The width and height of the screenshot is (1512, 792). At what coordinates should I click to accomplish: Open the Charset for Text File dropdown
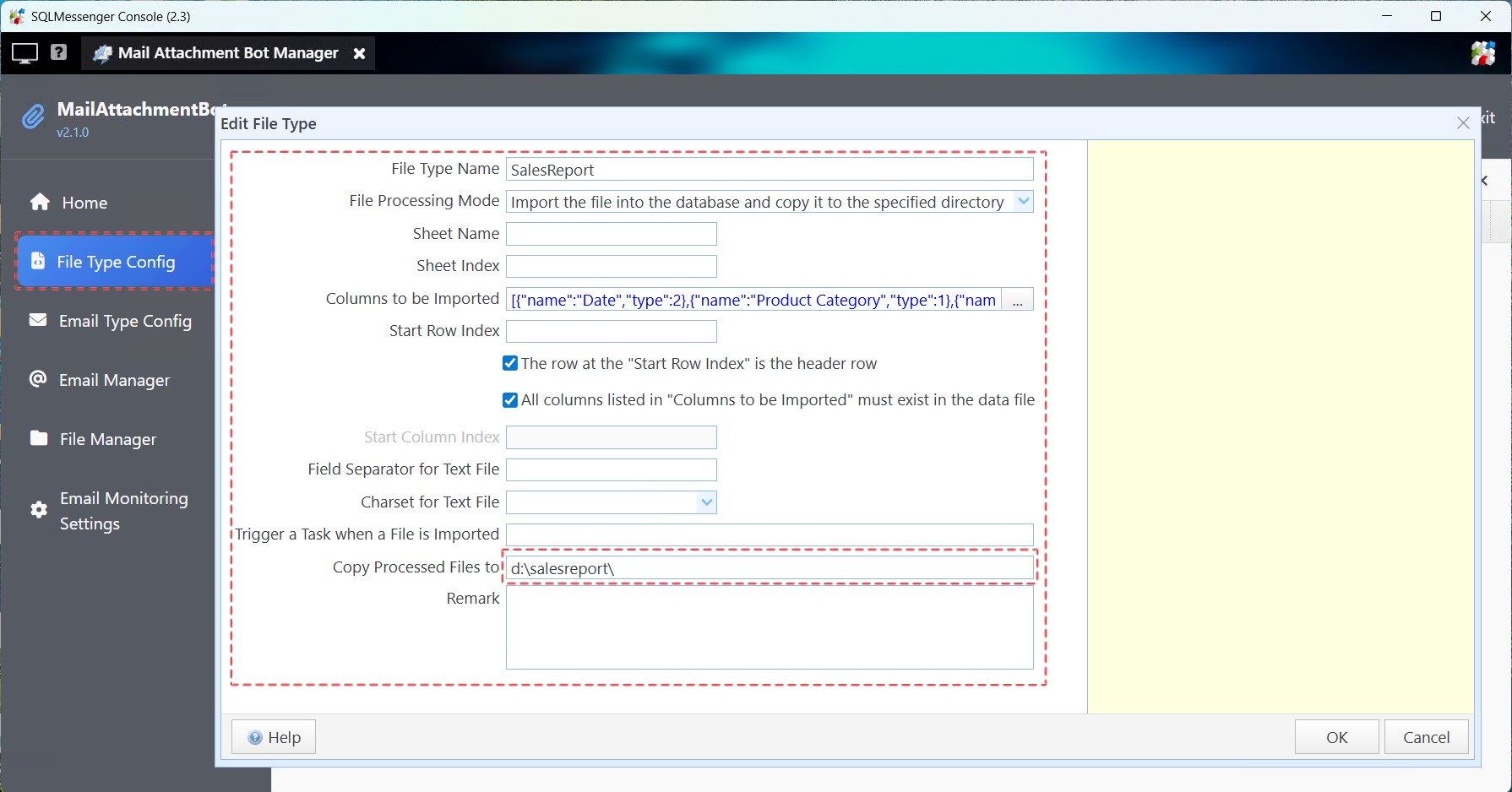click(706, 502)
